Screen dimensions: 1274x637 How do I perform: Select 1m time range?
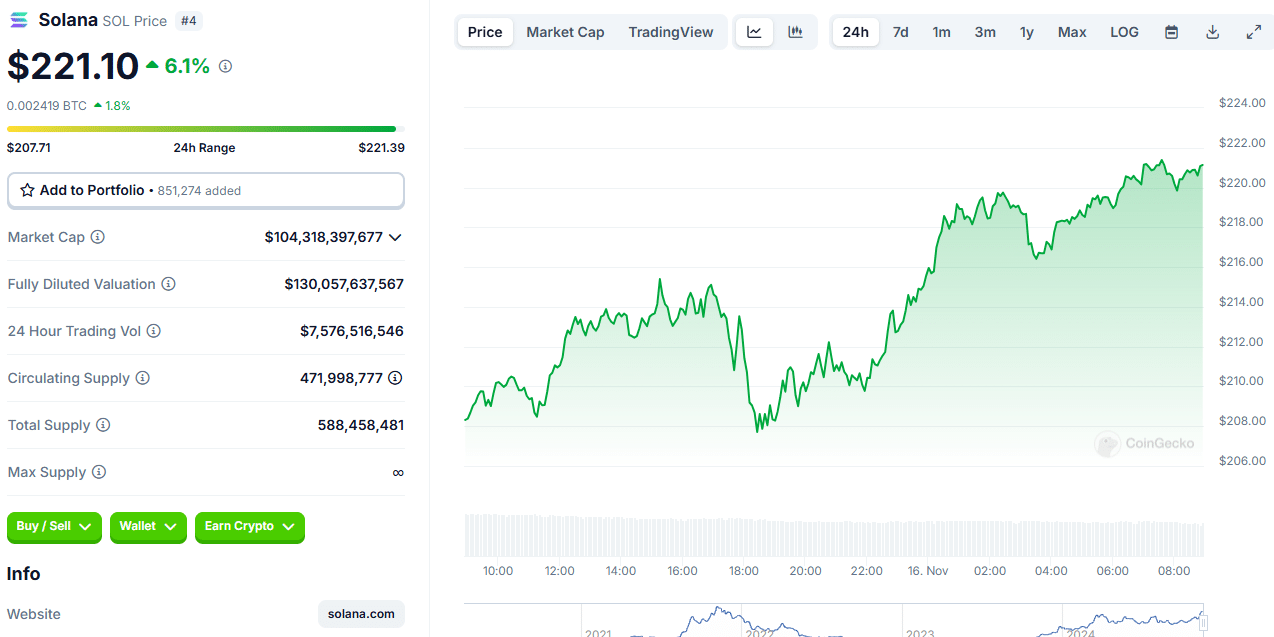(x=942, y=32)
